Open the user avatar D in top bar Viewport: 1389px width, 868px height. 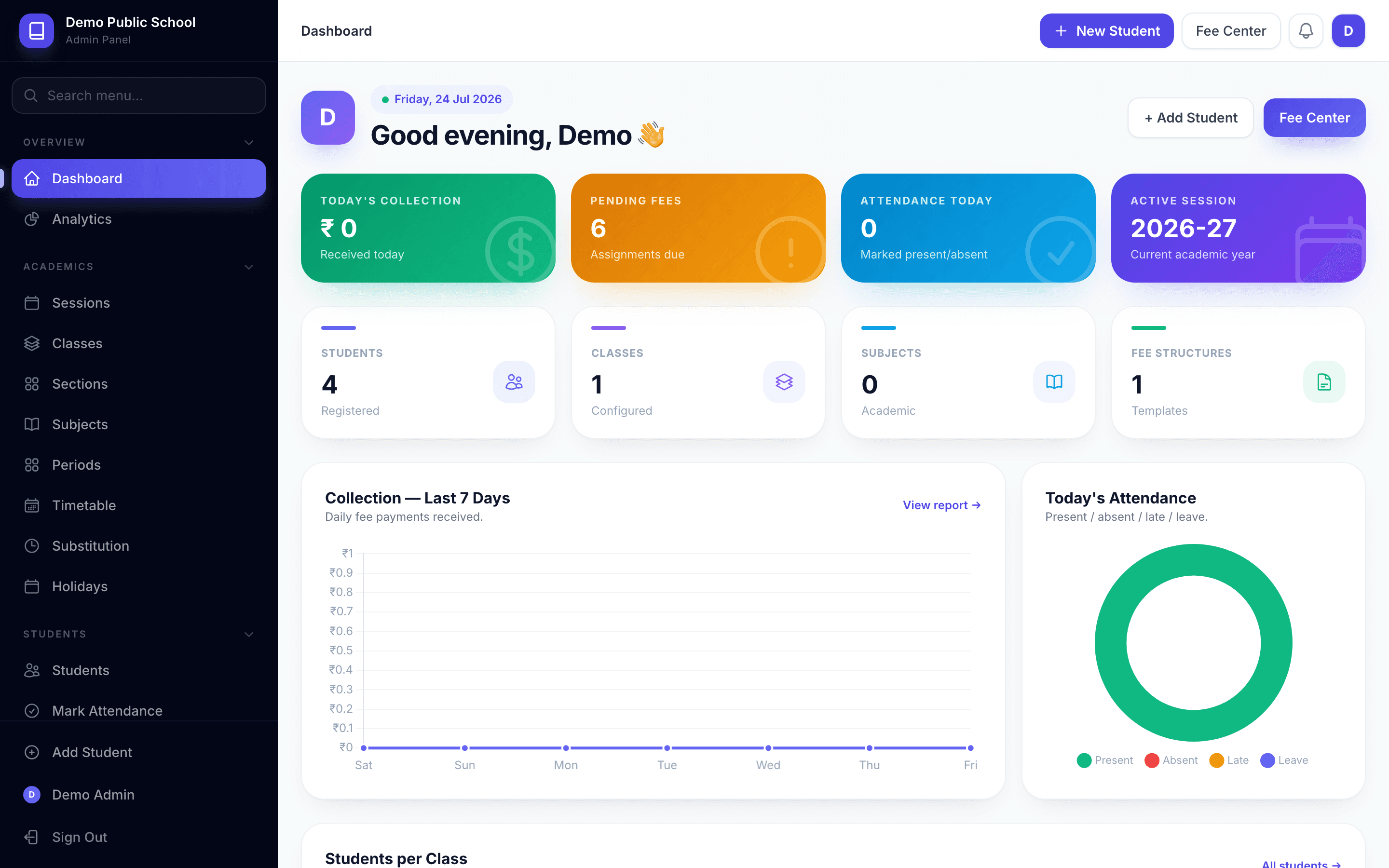coord(1348,31)
